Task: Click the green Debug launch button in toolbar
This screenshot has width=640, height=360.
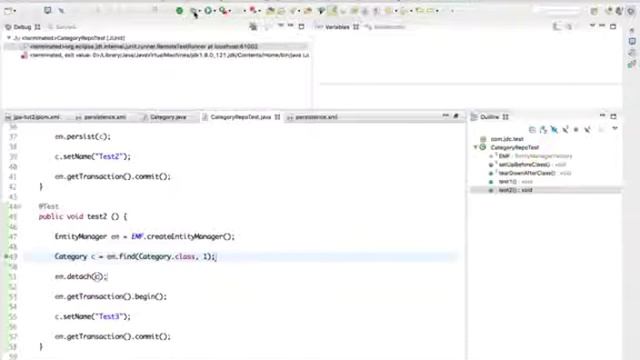Action: click(x=179, y=11)
